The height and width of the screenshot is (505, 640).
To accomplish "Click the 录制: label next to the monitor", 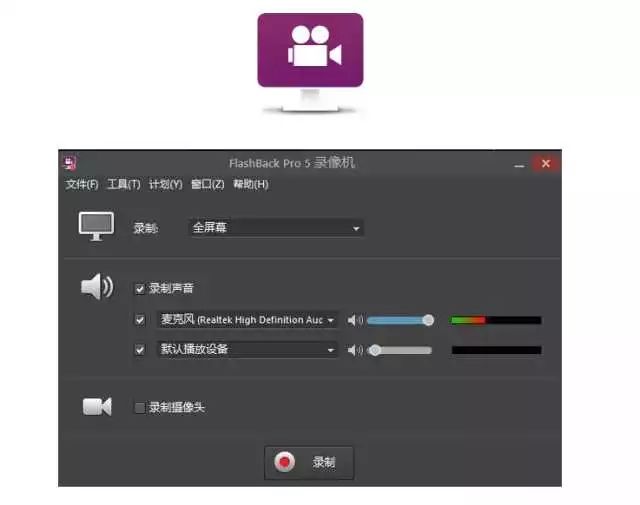I will pos(146,228).
